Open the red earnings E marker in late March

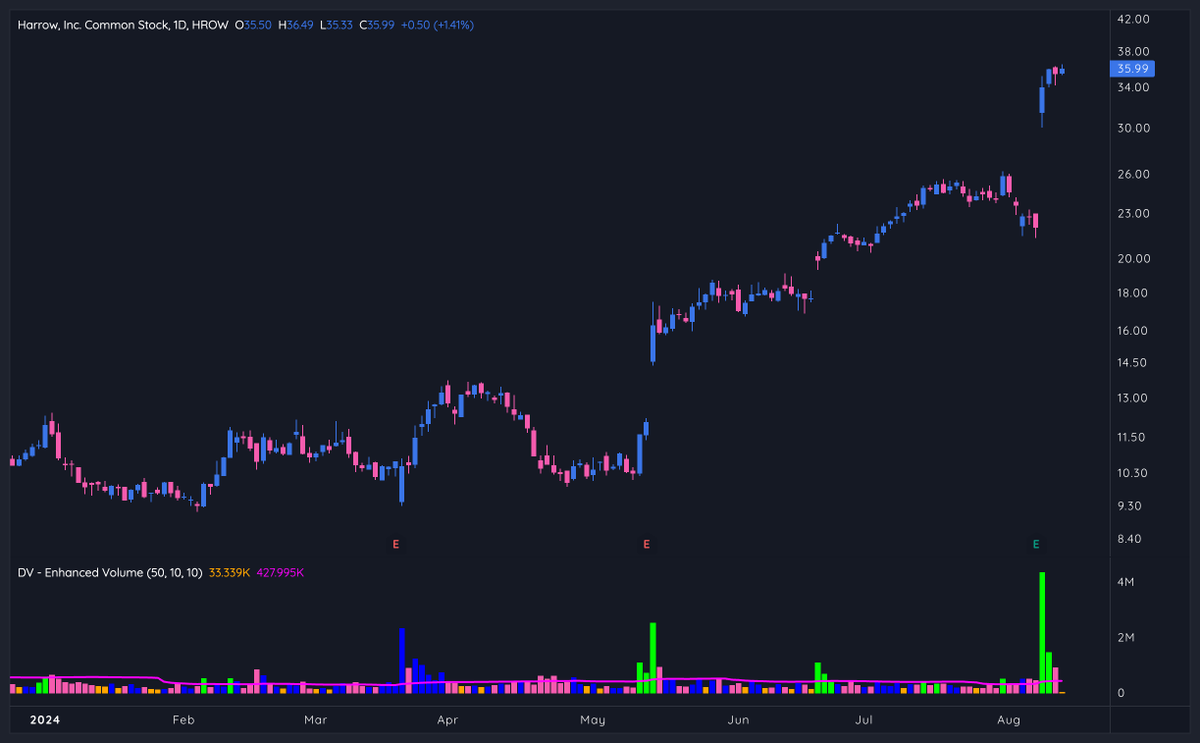click(x=396, y=544)
